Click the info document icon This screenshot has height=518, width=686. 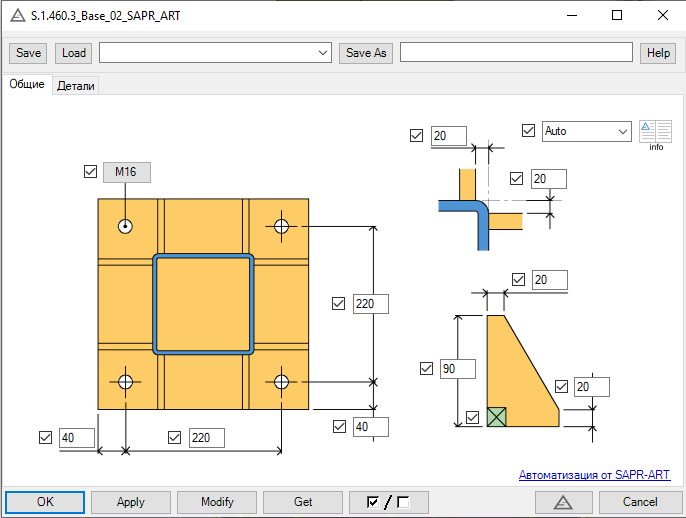tap(655, 132)
